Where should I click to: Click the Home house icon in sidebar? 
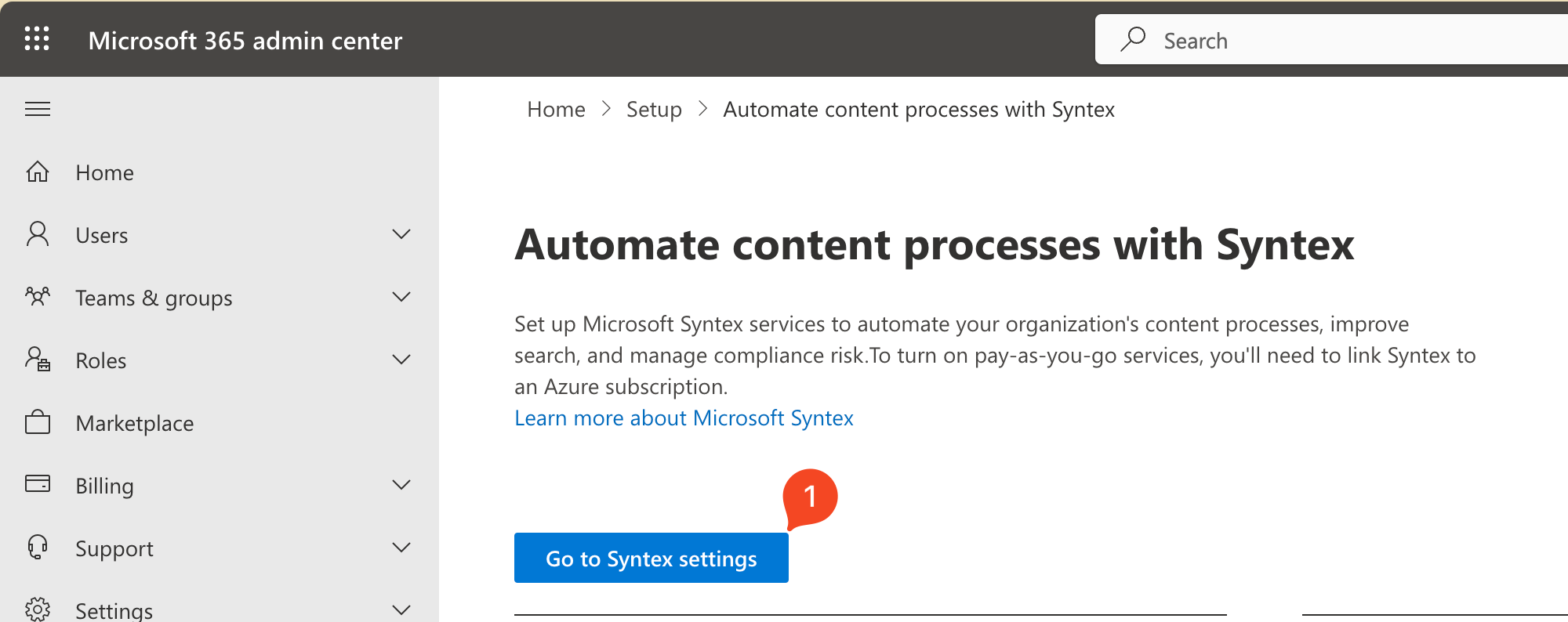click(x=38, y=172)
